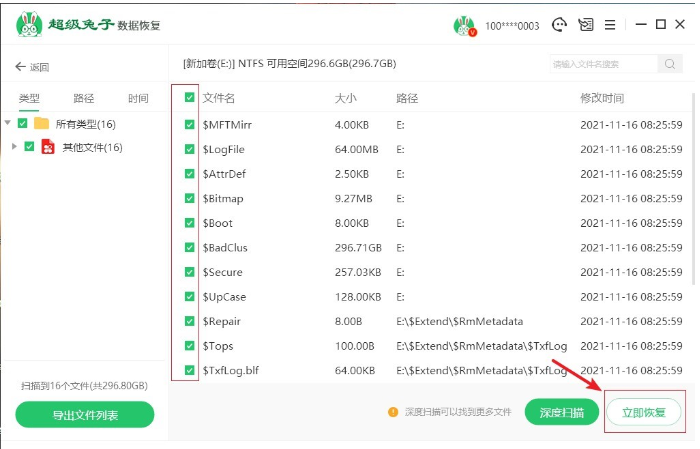Switch to the 时间 tab
The height and width of the screenshot is (449, 700).
[x=138, y=98]
